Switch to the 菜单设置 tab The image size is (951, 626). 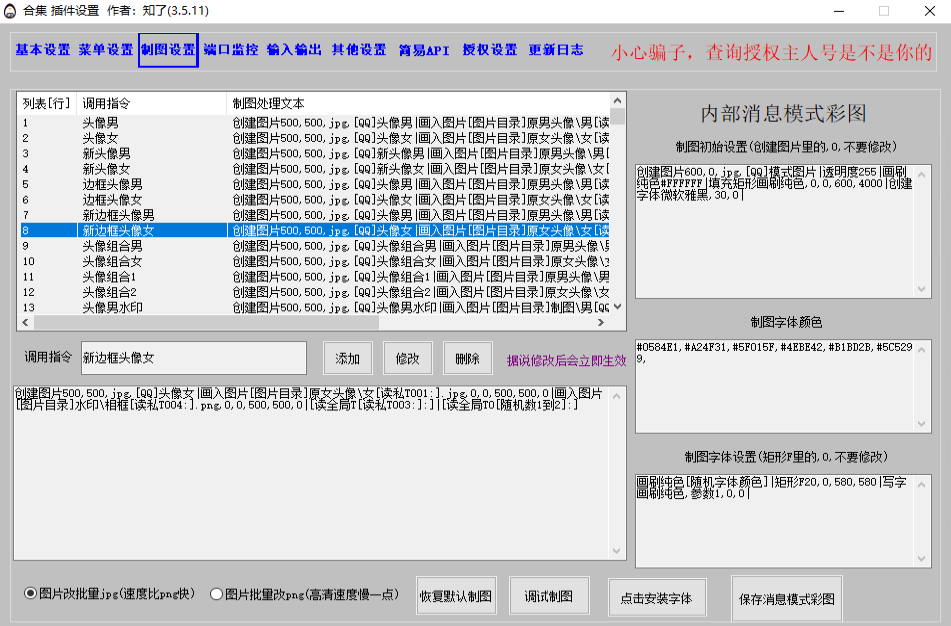[106, 50]
